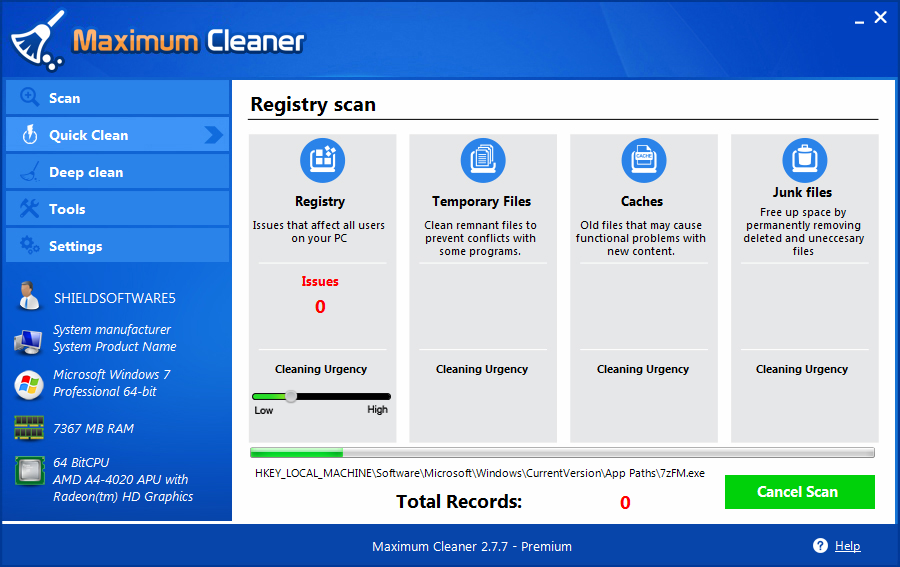This screenshot has width=900, height=567.
Task: Click the HKEY_LOCAL_MACHINE registry path text
Action: pyautogui.click(x=480, y=473)
